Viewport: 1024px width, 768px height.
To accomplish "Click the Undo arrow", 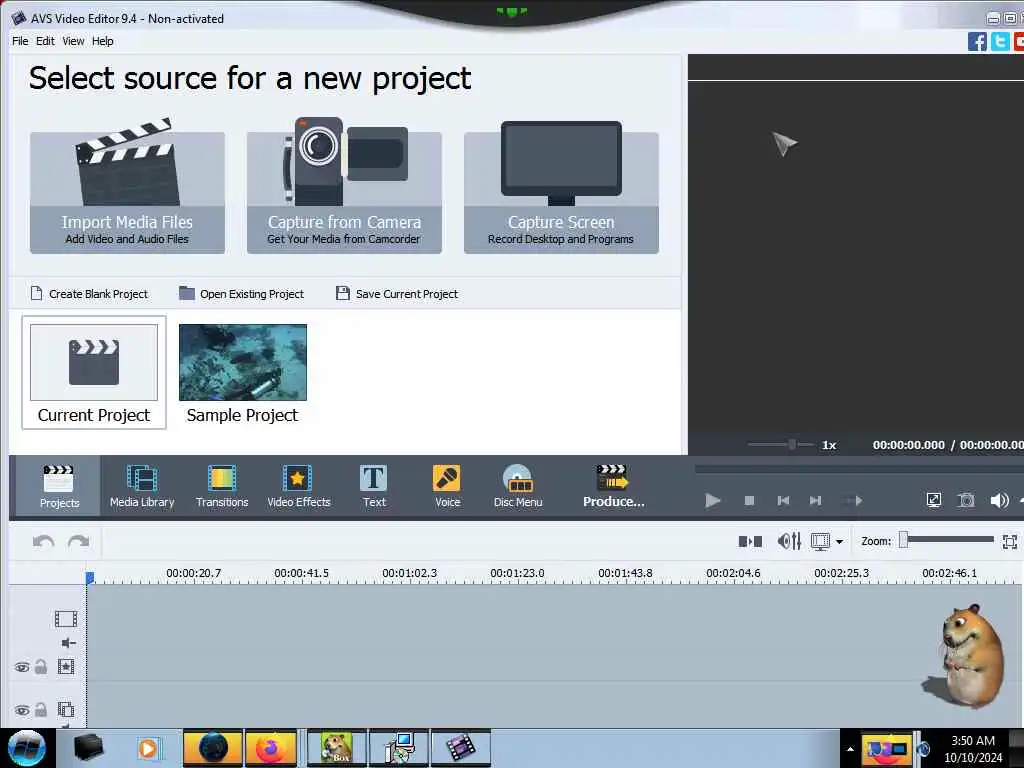I will 43,541.
